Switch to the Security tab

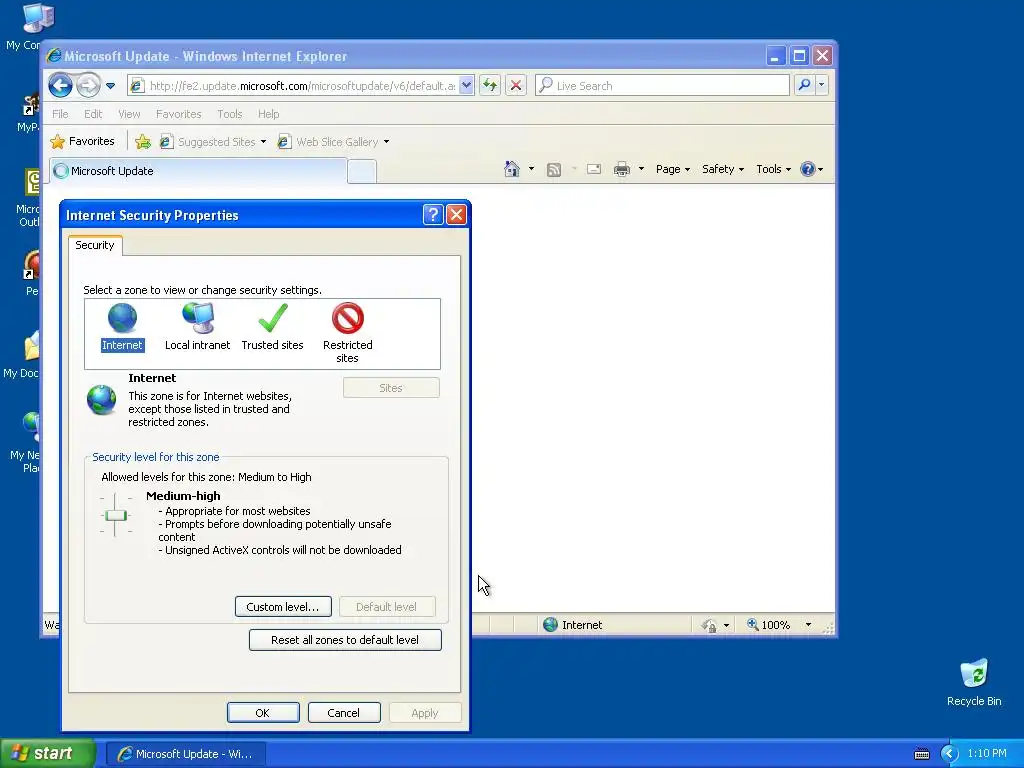pos(95,245)
